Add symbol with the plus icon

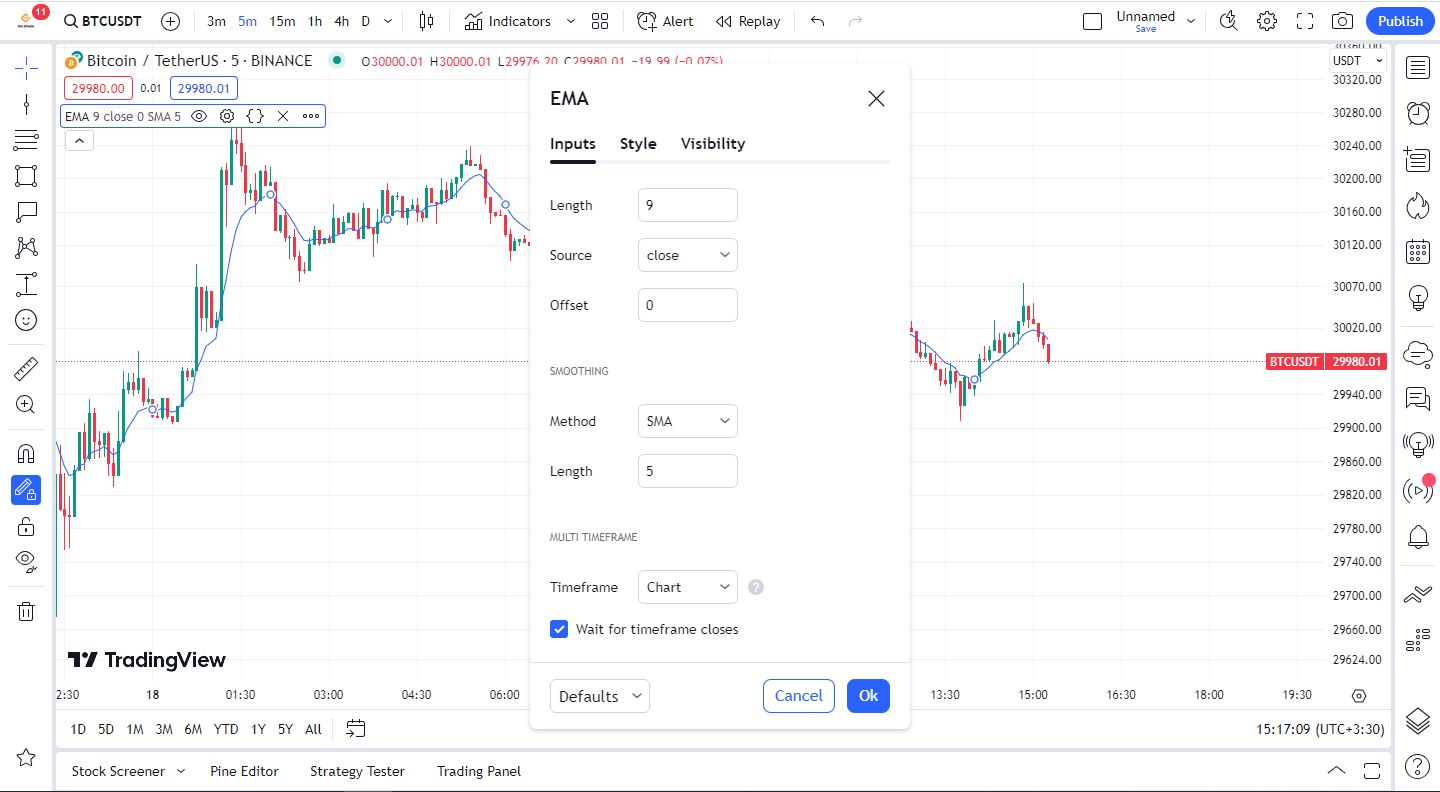[x=171, y=21]
